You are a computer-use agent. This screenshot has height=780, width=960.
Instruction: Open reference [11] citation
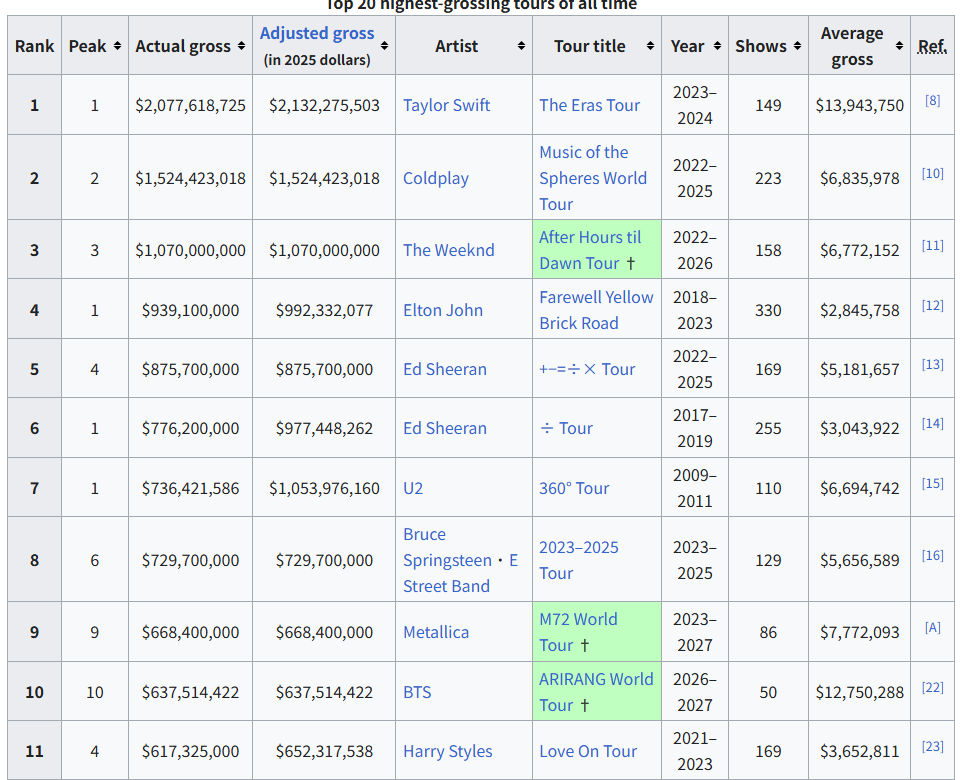tap(932, 246)
